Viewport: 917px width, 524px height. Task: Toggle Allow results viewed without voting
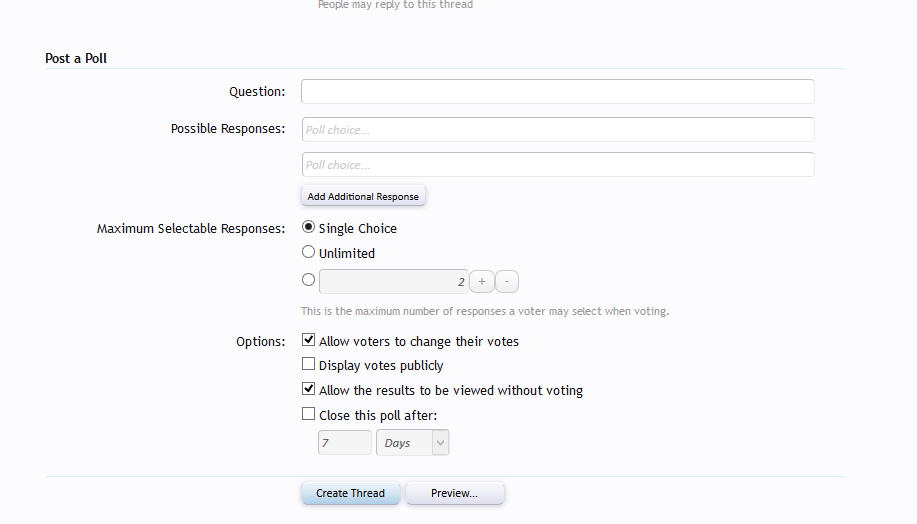click(309, 390)
